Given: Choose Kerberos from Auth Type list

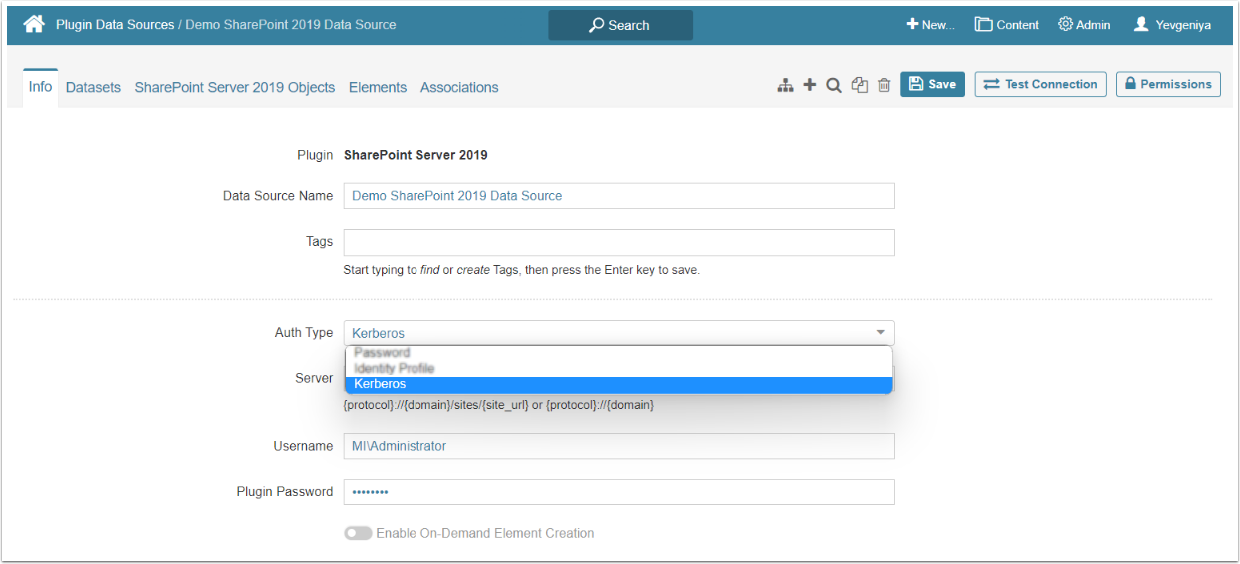Looking at the screenshot, I should 618,385.
